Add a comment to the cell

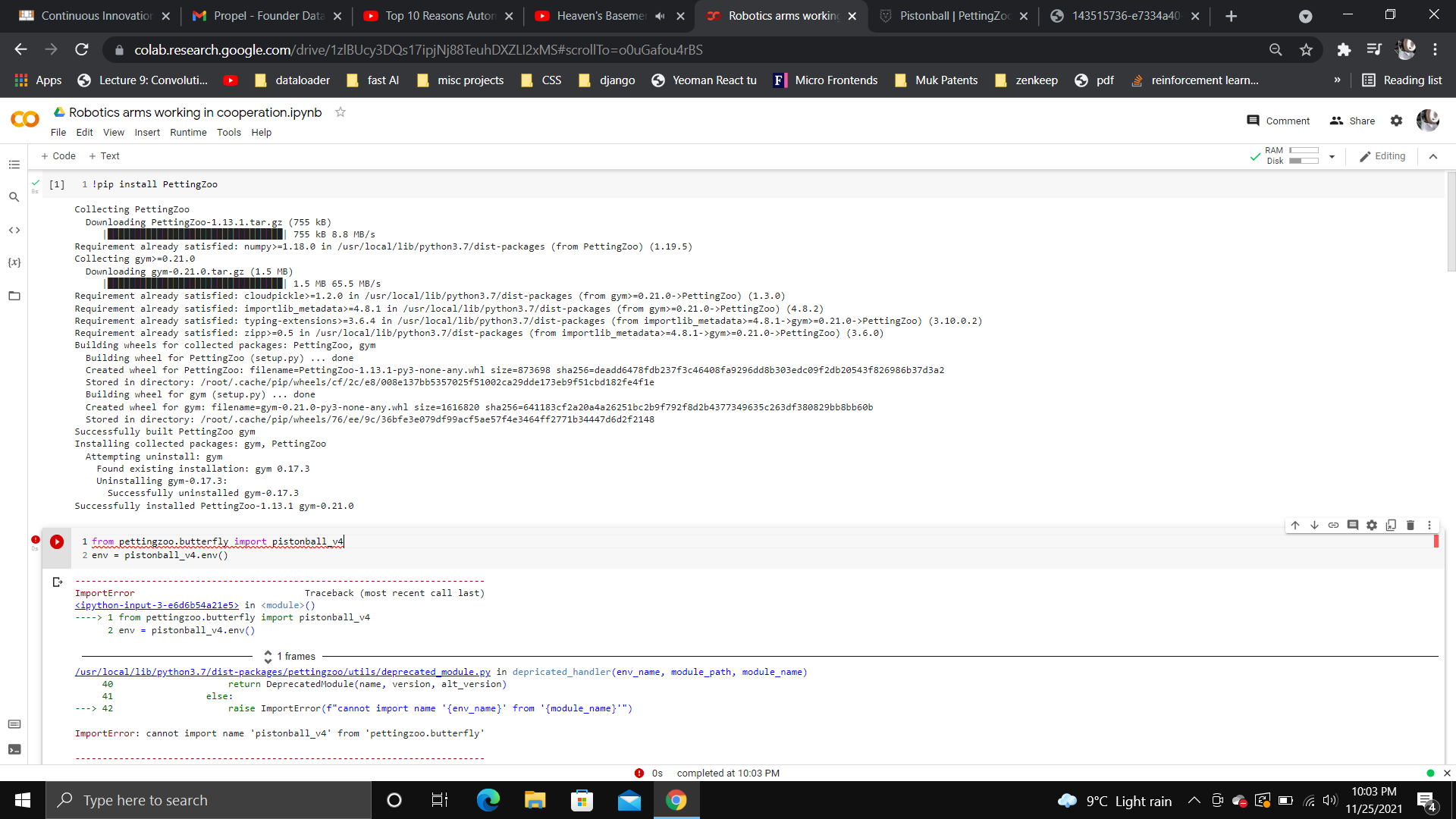point(1352,525)
